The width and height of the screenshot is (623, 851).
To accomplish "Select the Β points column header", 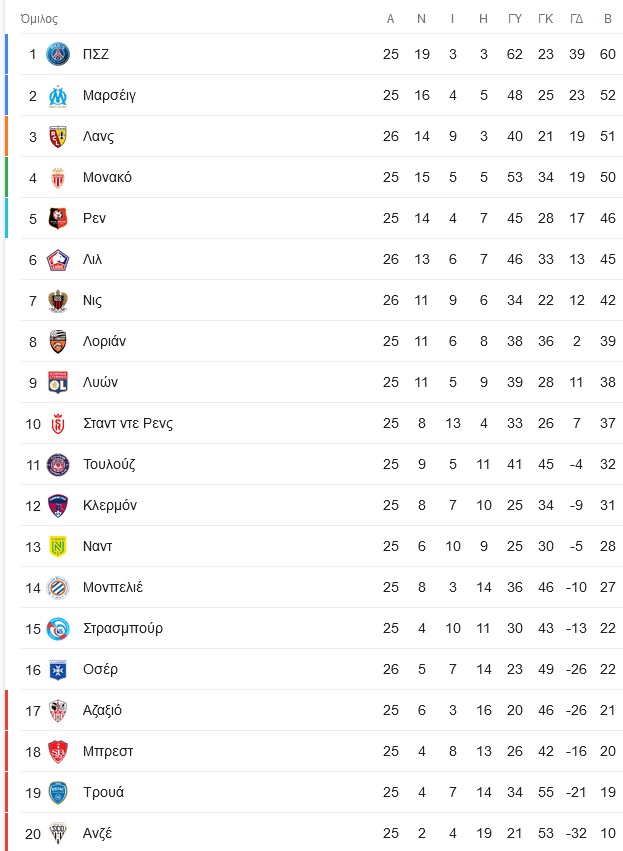I will coord(608,19).
